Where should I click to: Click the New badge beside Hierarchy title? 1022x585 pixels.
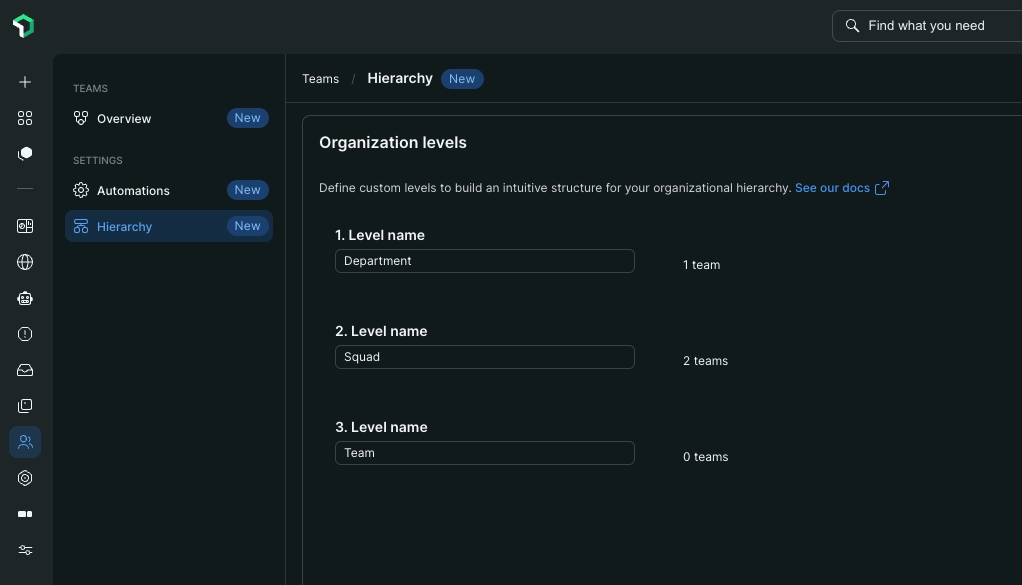pyautogui.click(x=462, y=79)
